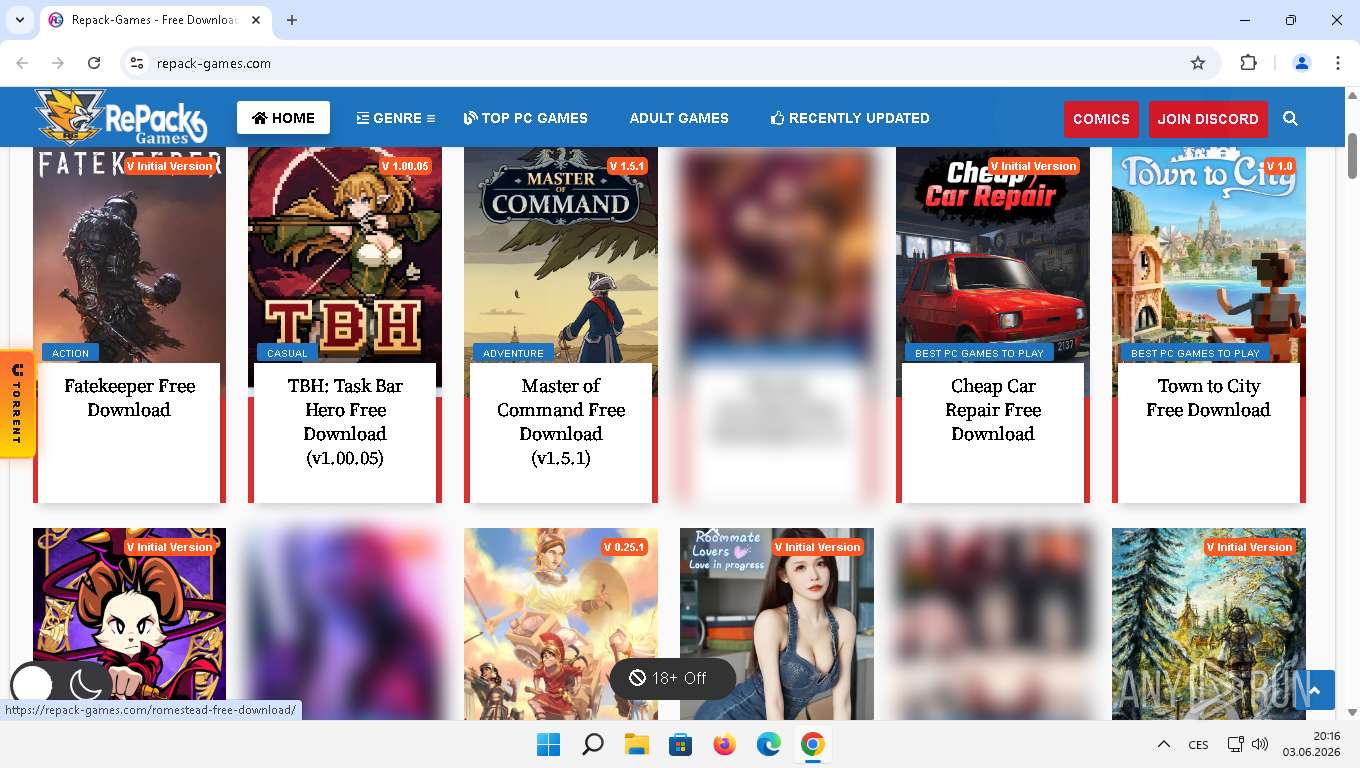Open the network tray icon
Viewport: 1360px width, 768px height.
[1236, 744]
